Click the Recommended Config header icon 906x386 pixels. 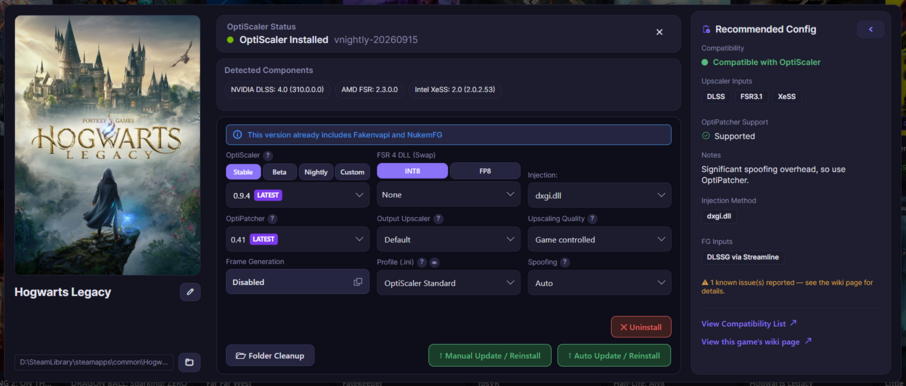pyautogui.click(x=706, y=29)
